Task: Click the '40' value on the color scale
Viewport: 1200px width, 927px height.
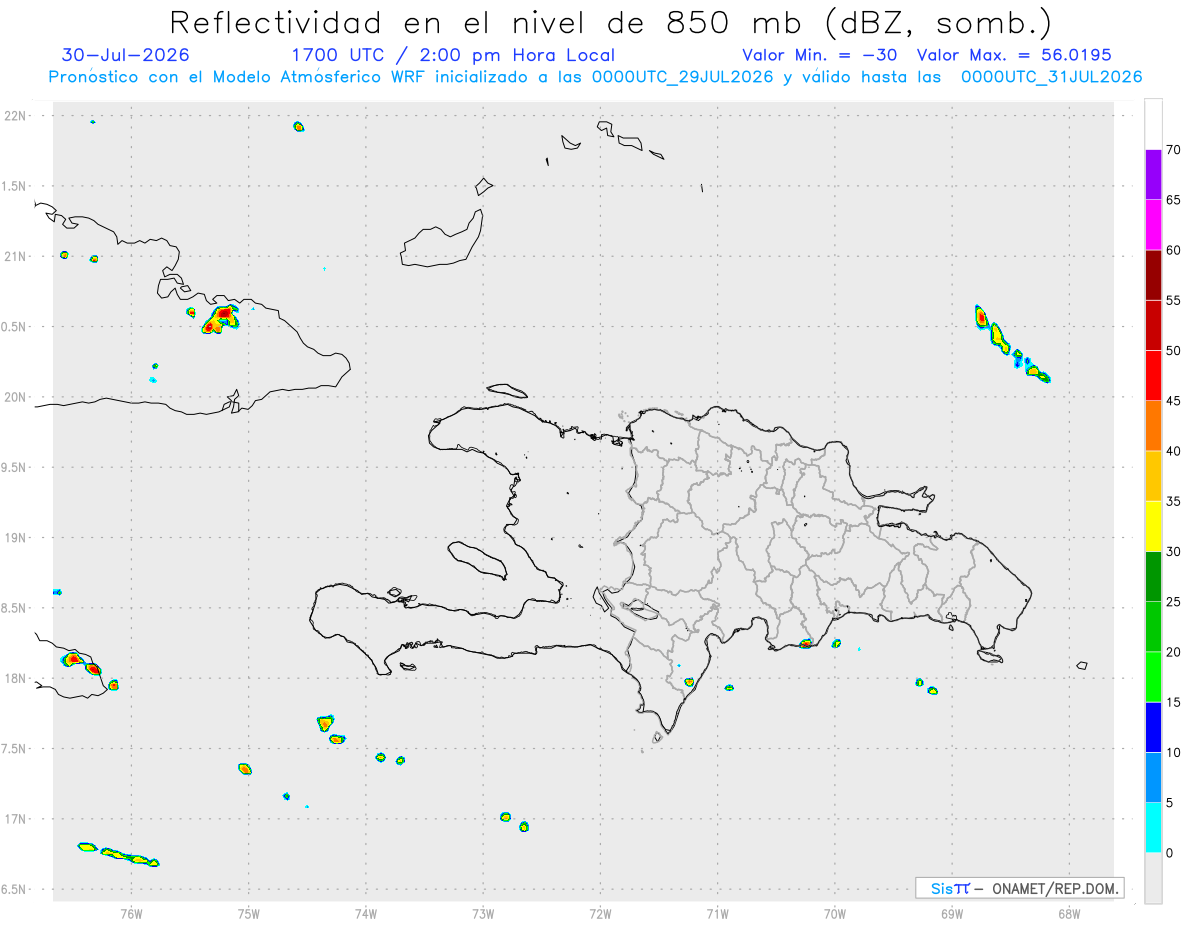Action: pos(1173,451)
